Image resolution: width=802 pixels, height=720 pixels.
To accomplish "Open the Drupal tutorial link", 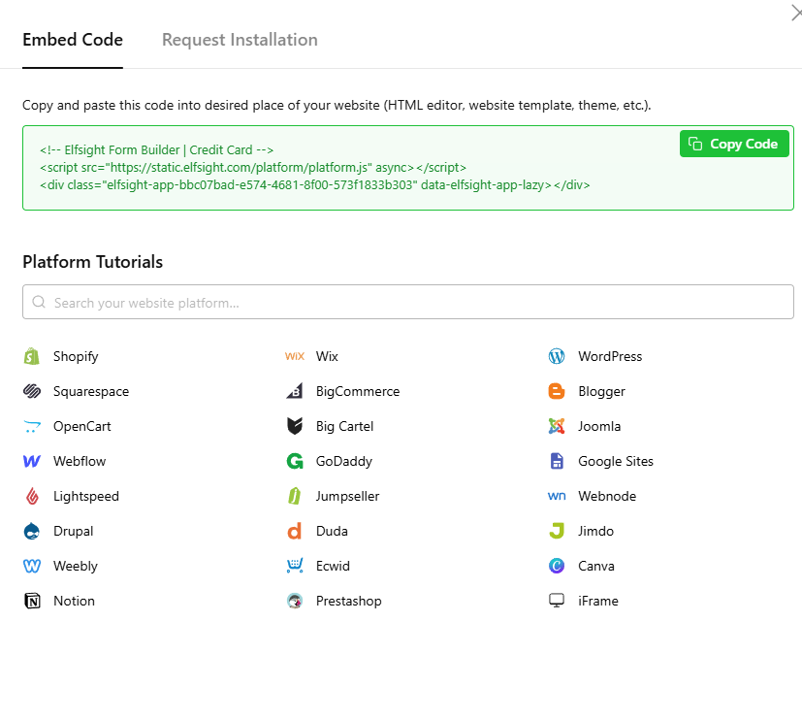I will (x=74, y=531).
